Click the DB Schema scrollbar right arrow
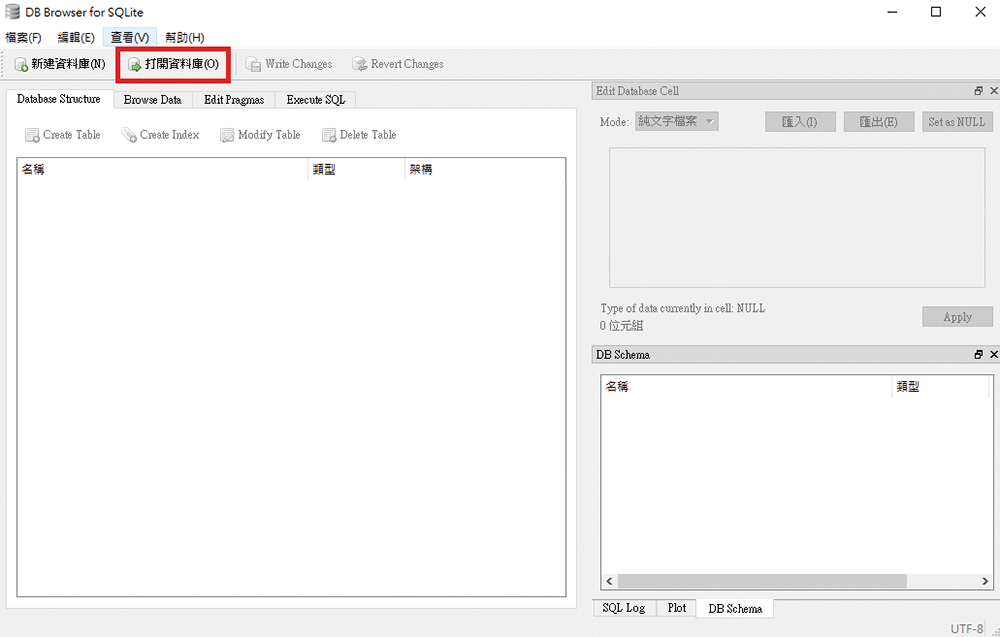 pyautogui.click(x=985, y=581)
